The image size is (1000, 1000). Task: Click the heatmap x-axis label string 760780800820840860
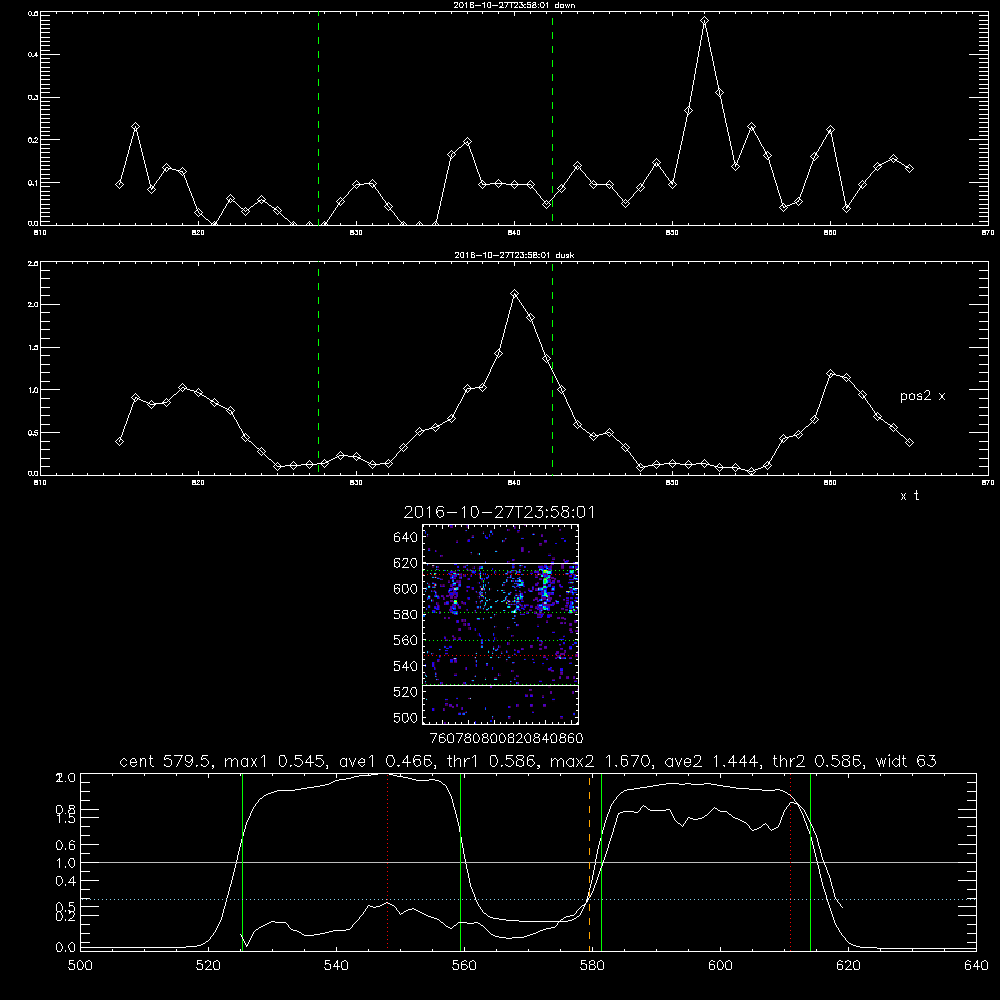tap(506, 738)
